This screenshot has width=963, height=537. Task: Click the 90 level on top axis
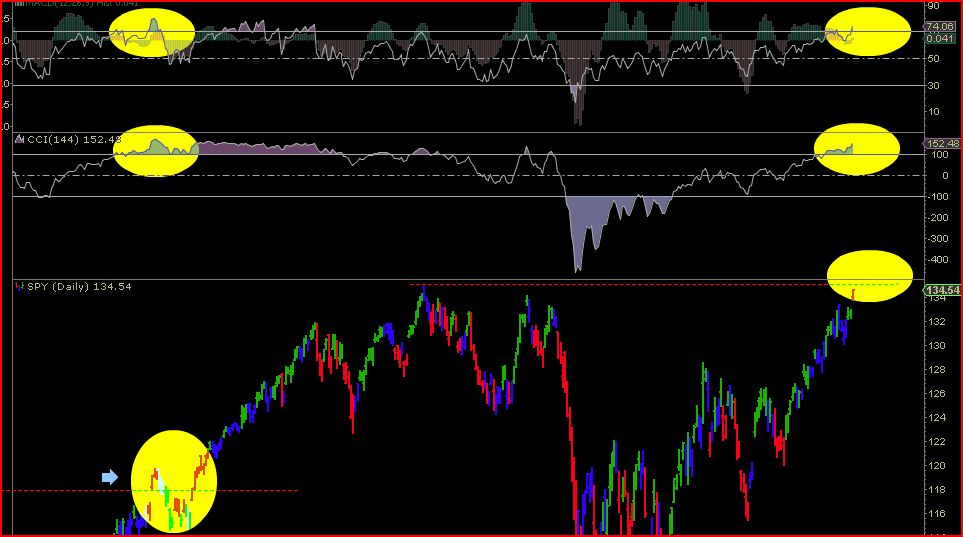pyautogui.click(x=933, y=6)
